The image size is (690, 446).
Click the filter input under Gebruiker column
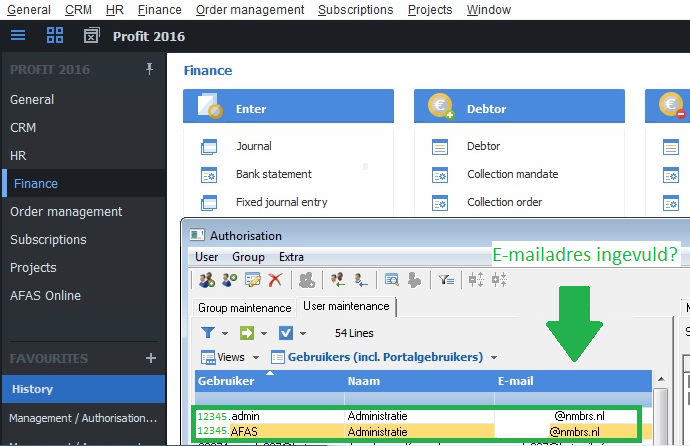pyautogui.click(x=269, y=399)
